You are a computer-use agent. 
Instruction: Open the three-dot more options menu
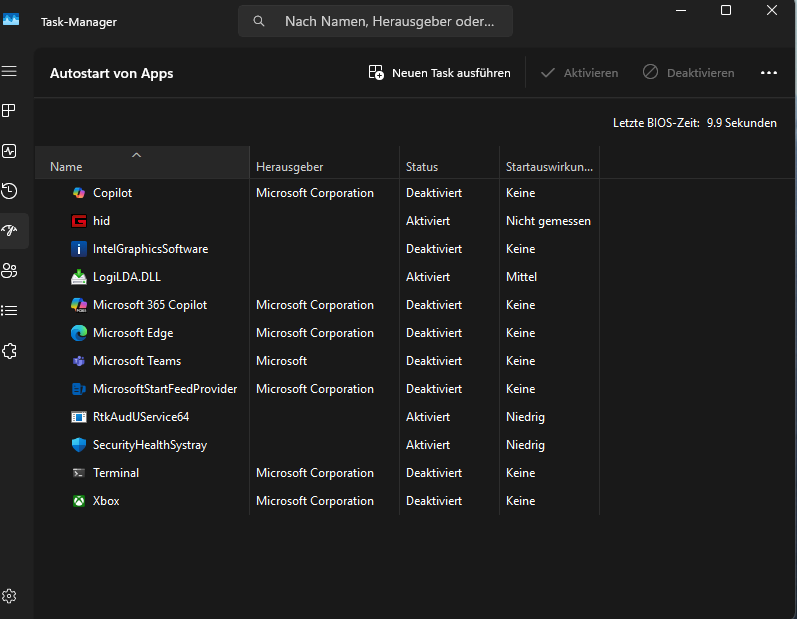tap(769, 73)
